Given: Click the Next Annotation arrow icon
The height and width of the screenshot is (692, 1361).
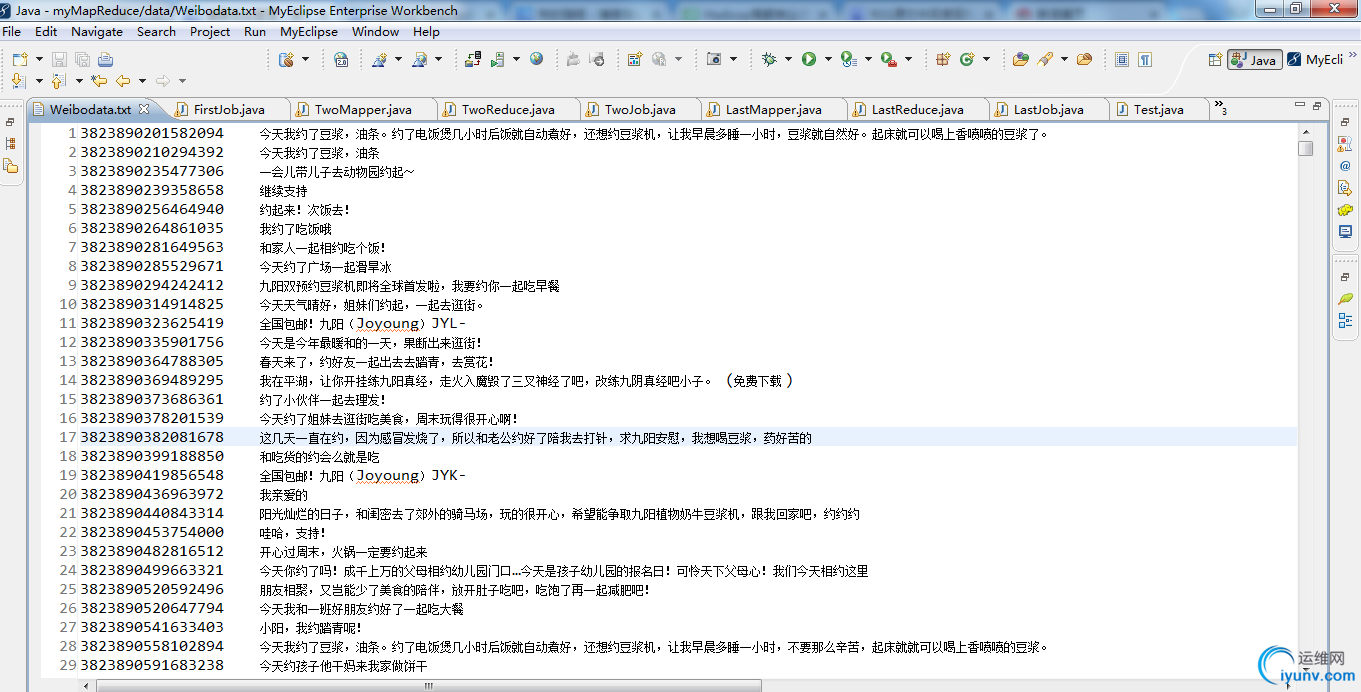Looking at the screenshot, I should [18, 81].
